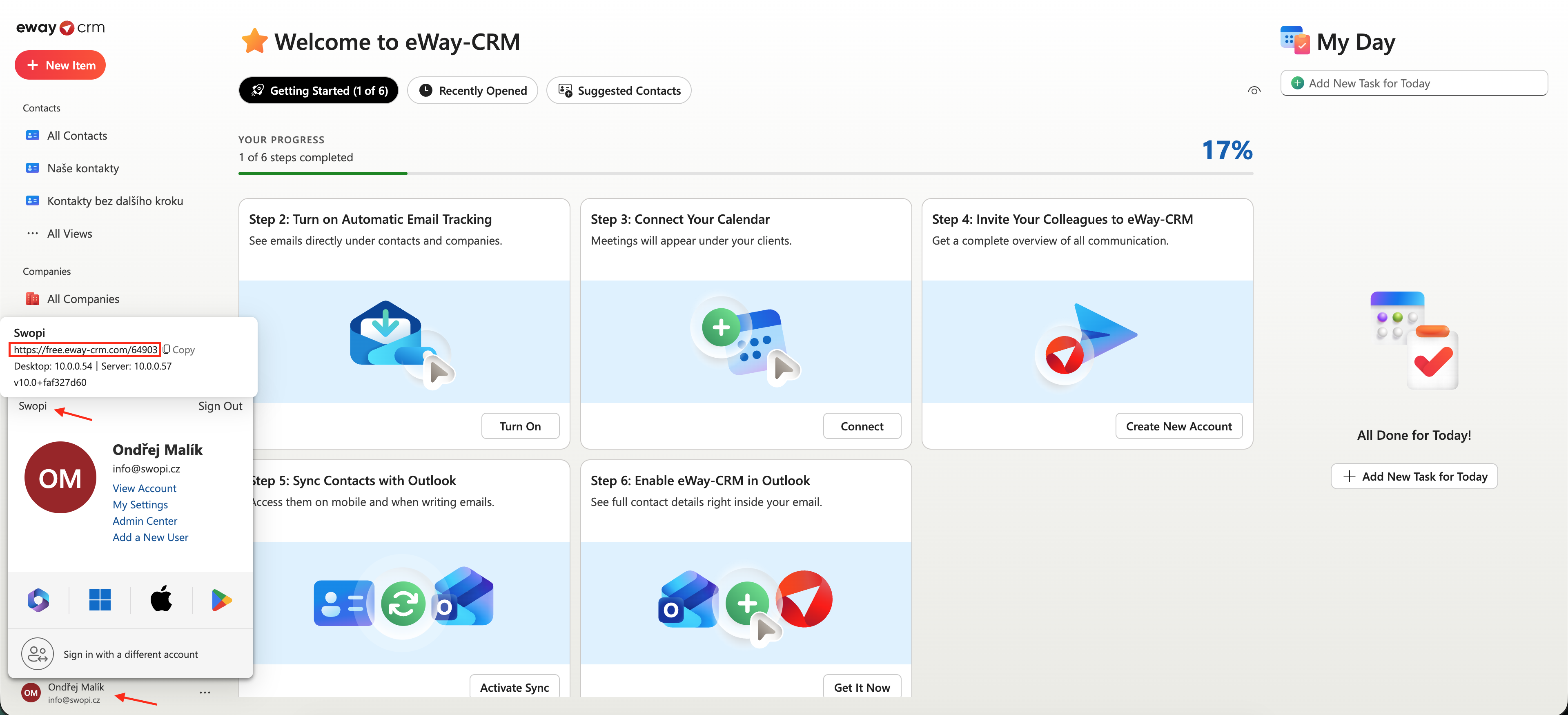Image resolution: width=1568 pixels, height=715 pixels.
Task: Click Step 3 Connect Your Calendar title
Action: (x=680, y=220)
